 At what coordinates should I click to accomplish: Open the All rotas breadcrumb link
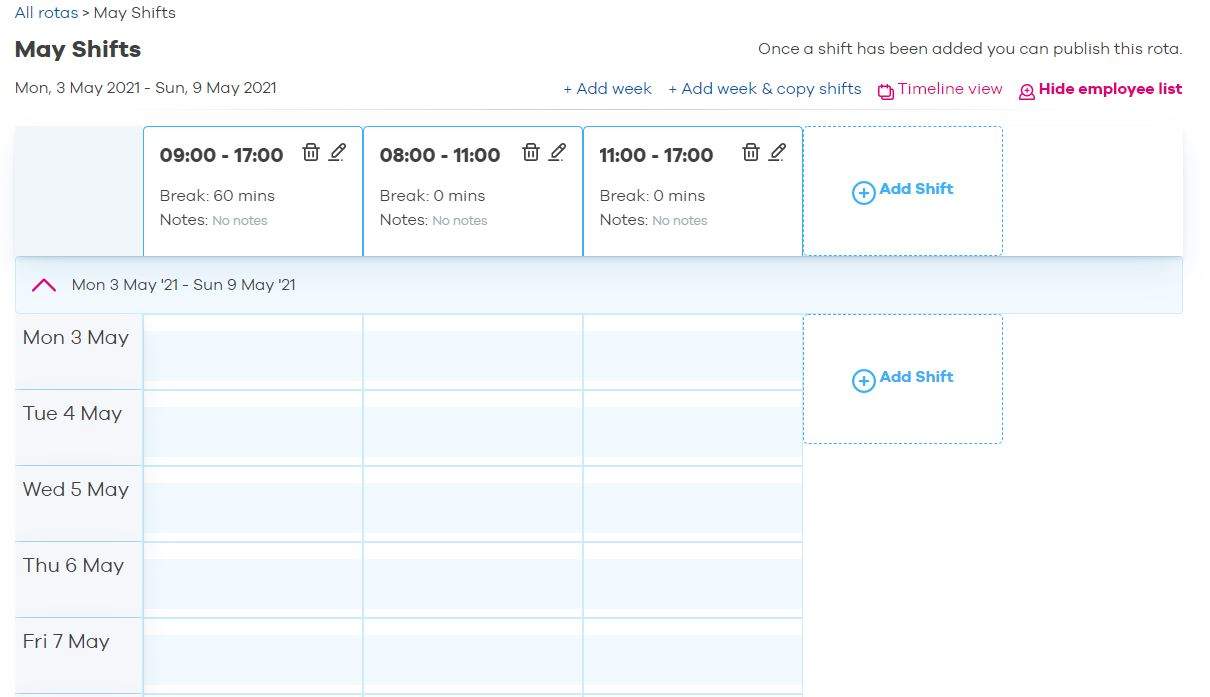[x=46, y=13]
